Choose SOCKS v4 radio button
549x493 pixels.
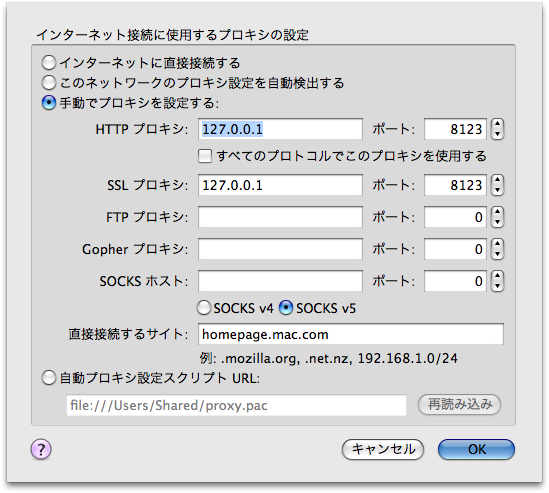point(203,308)
